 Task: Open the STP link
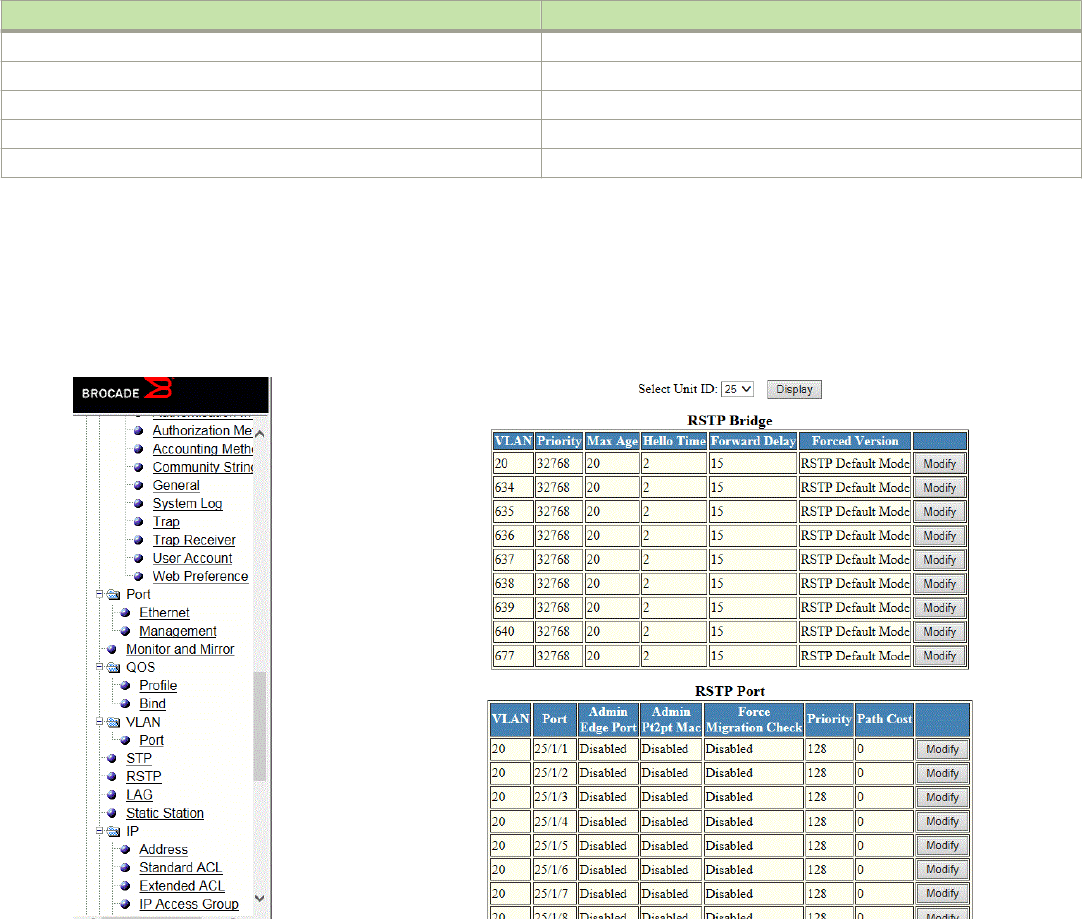pos(139,758)
